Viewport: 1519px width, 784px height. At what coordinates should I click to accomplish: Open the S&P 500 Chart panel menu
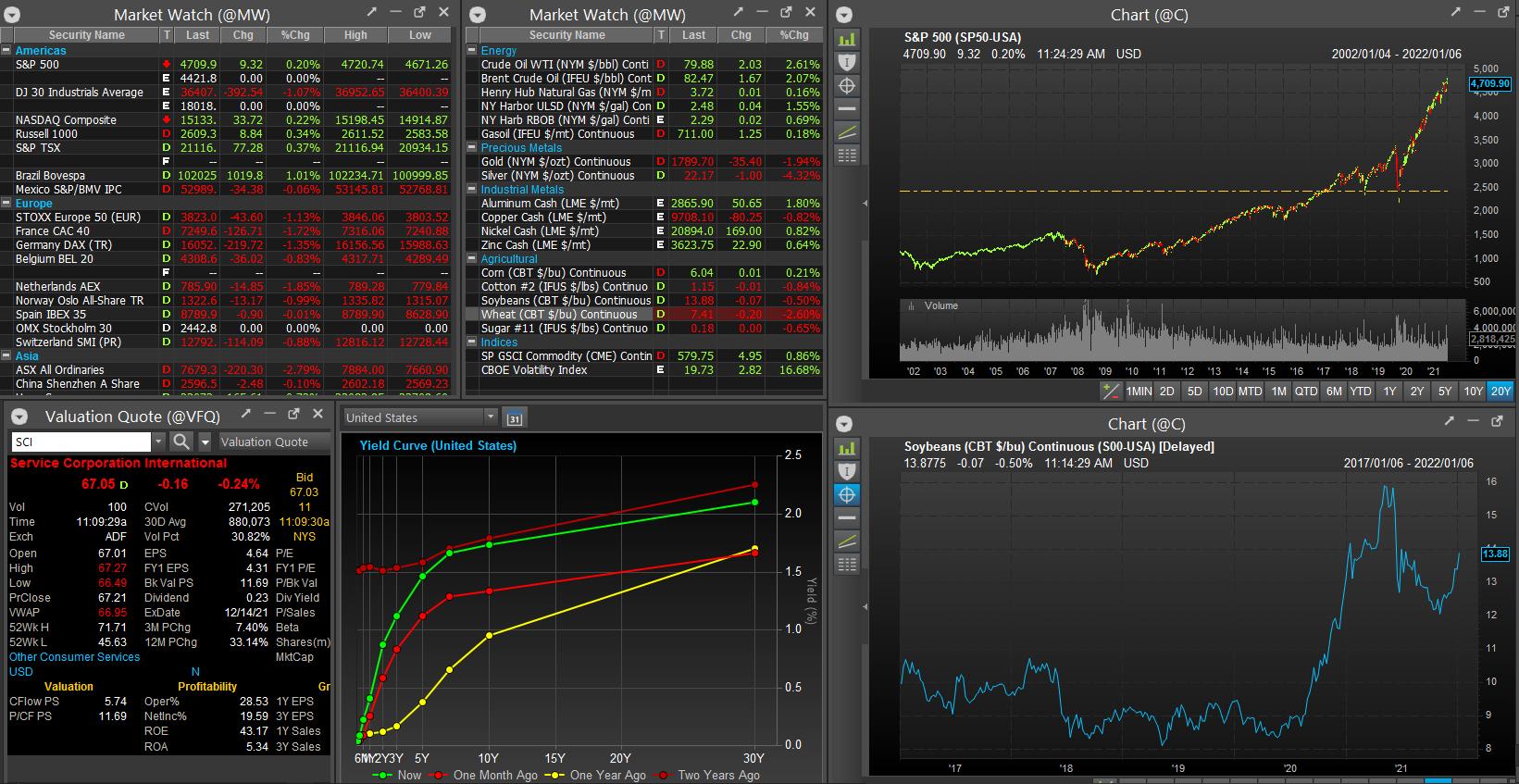coord(843,14)
